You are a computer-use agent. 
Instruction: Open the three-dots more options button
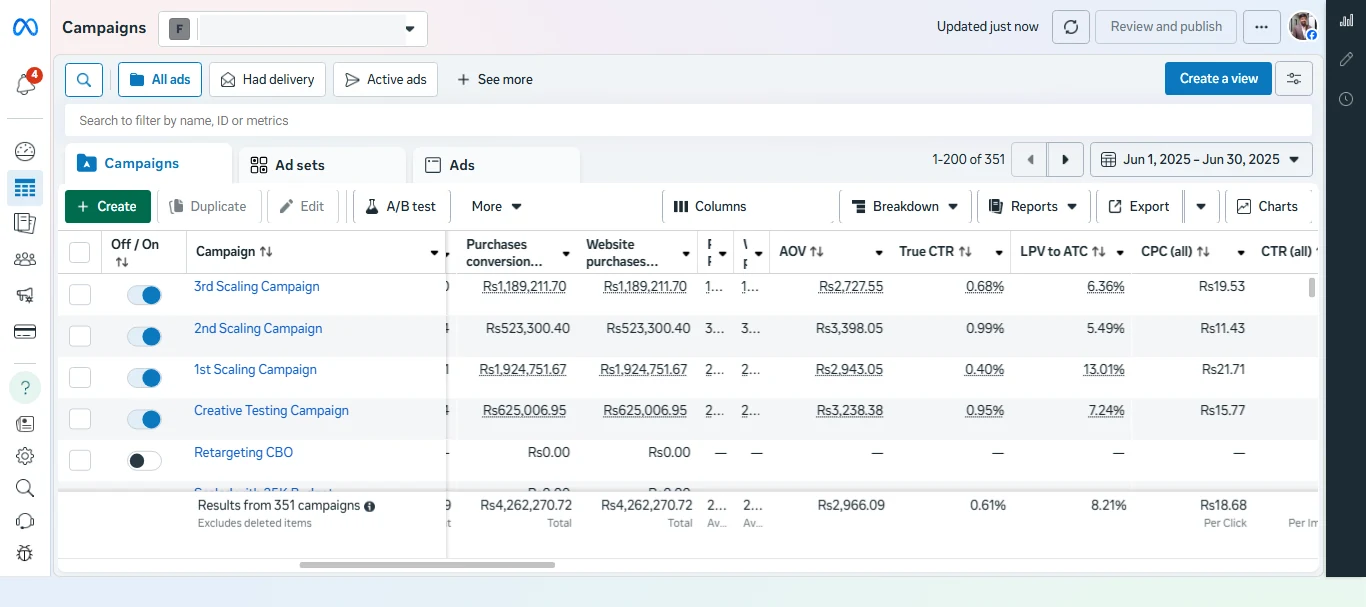(x=1262, y=27)
